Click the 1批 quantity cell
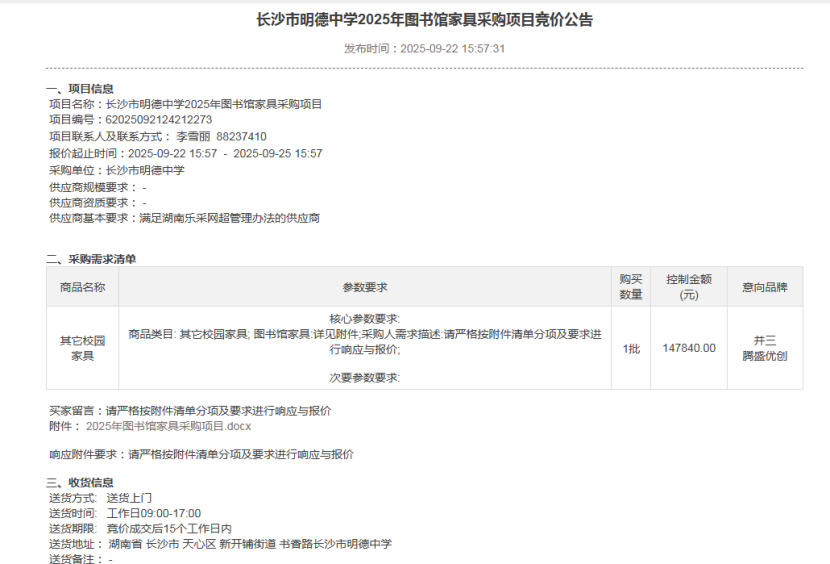The image size is (830, 564). (630, 348)
